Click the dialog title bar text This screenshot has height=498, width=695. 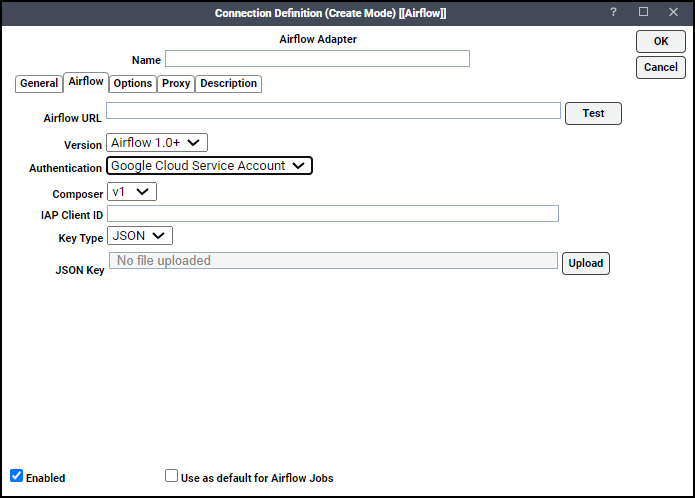tap(330, 13)
